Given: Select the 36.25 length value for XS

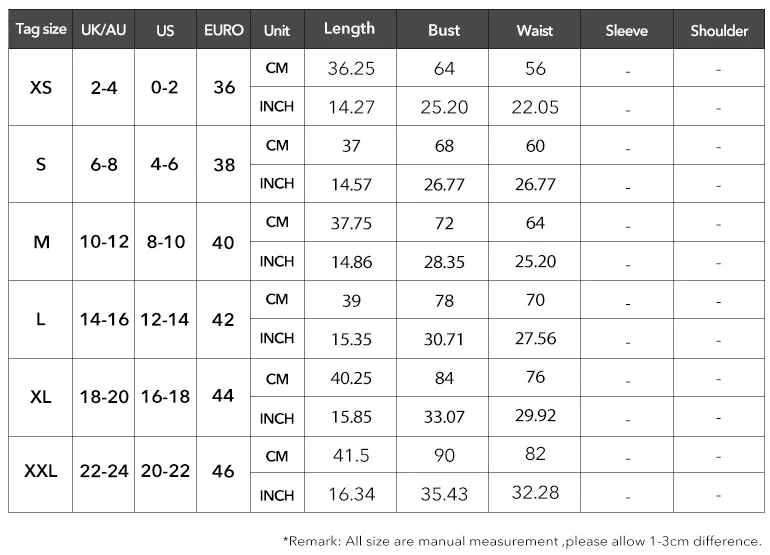Looking at the screenshot, I should pos(351,68).
